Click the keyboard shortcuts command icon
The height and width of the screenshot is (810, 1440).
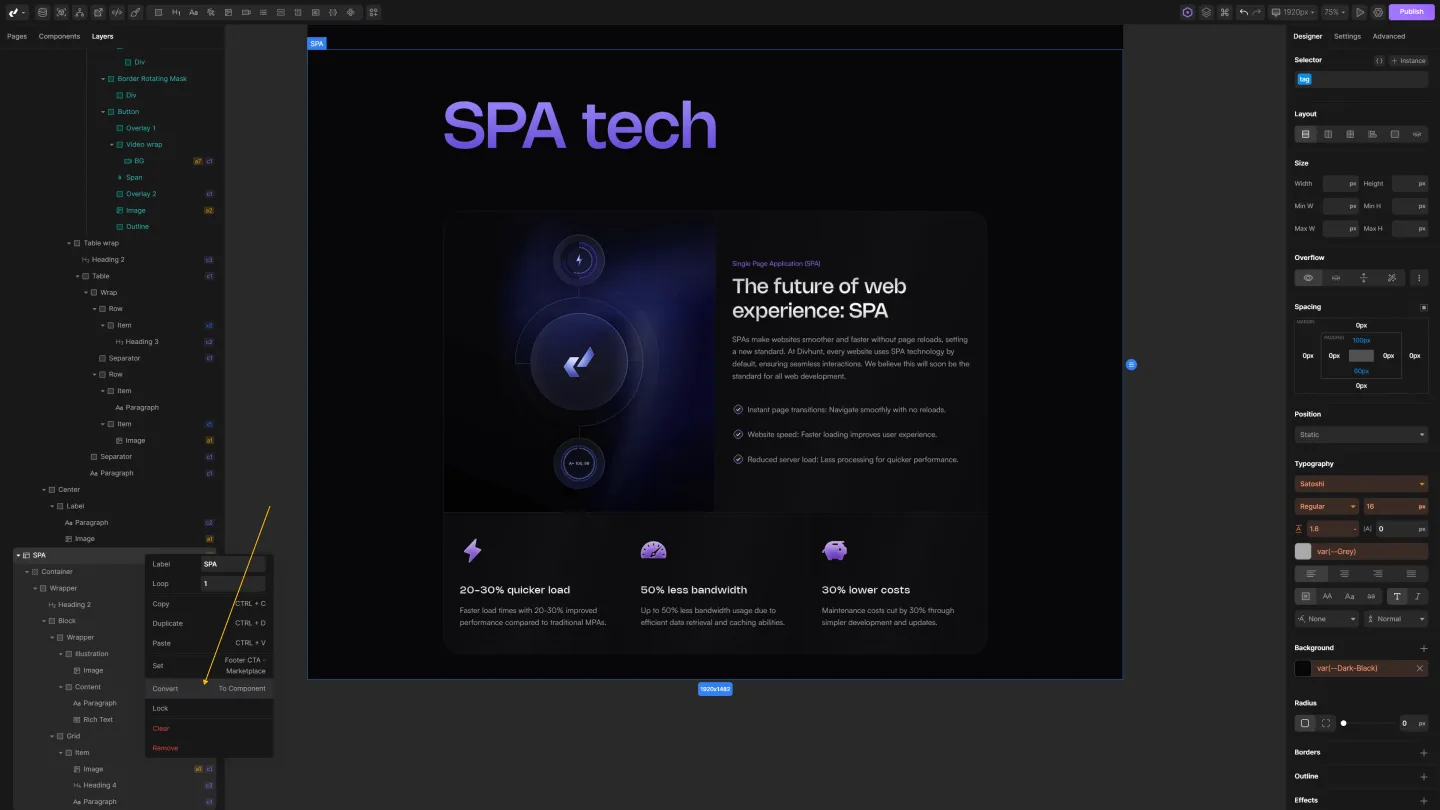pos(1224,11)
